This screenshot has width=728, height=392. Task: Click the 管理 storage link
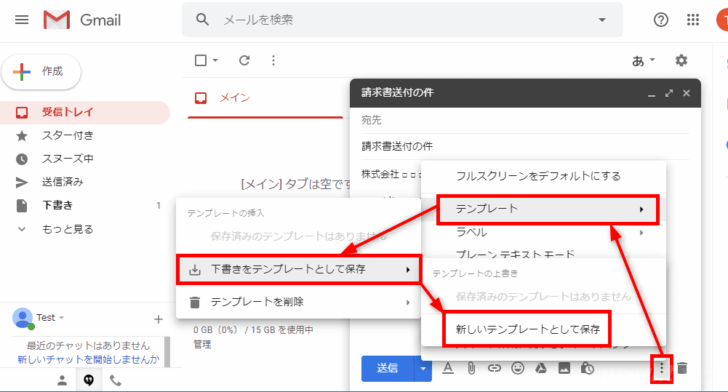coord(202,344)
